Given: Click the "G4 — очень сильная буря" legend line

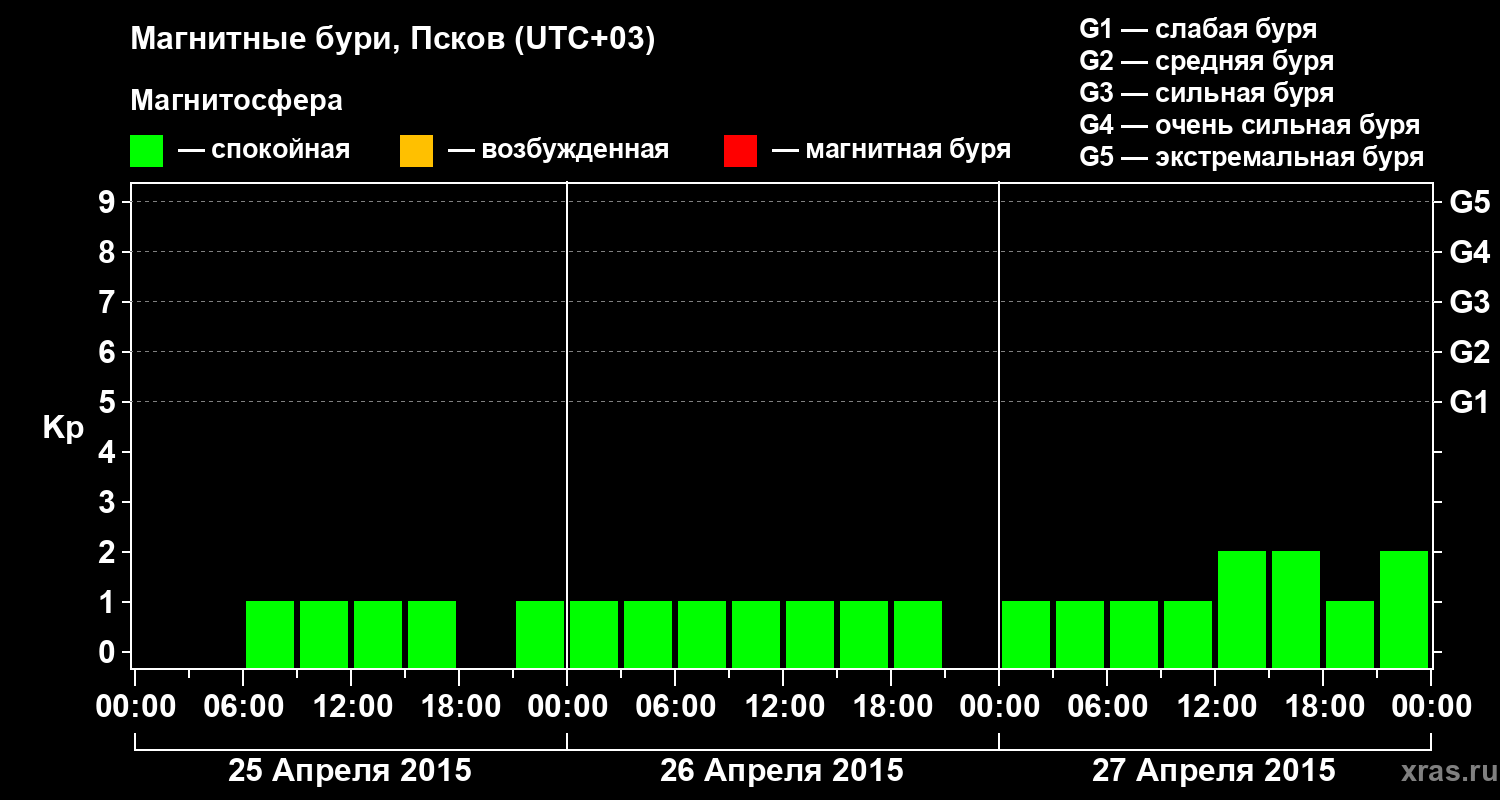Looking at the screenshot, I should click(1250, 125).
